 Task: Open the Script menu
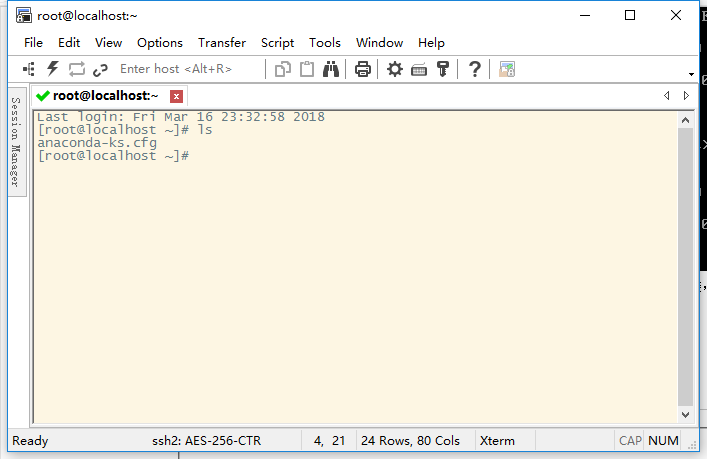(277, 42)
